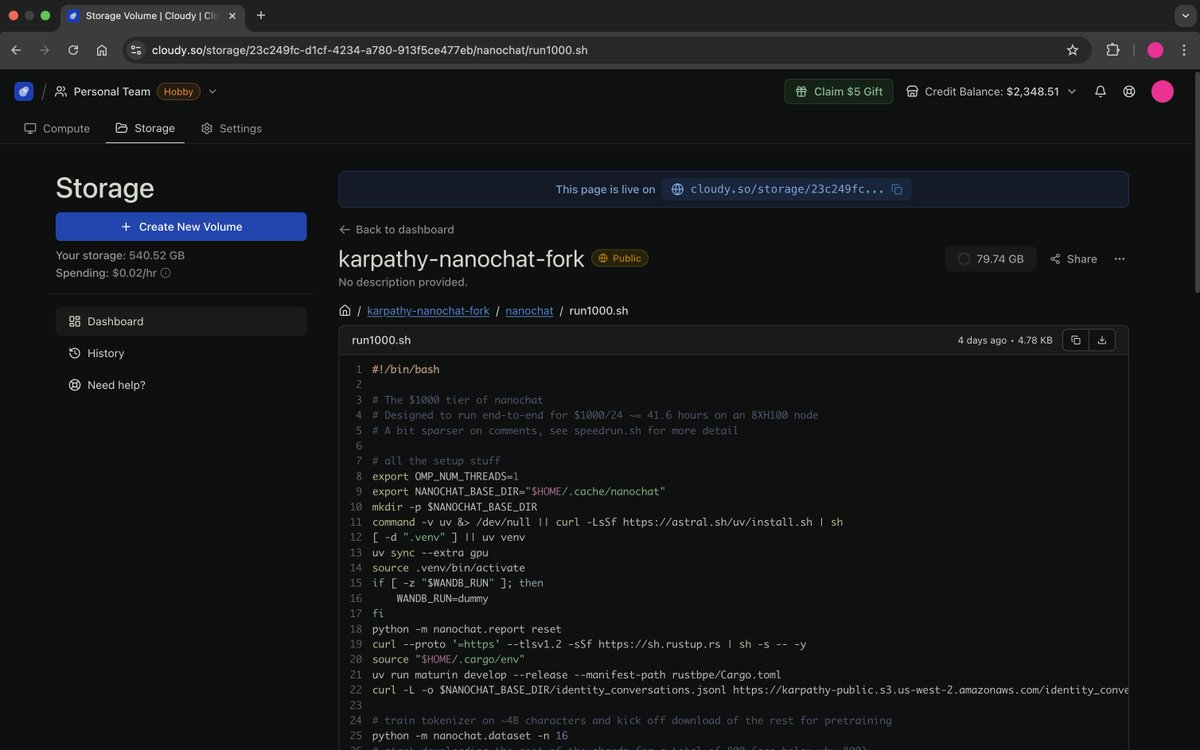Click the 79.74 GB usage indicator
Viewport: 1200px width, 750px height.
(x=990, y=259)
